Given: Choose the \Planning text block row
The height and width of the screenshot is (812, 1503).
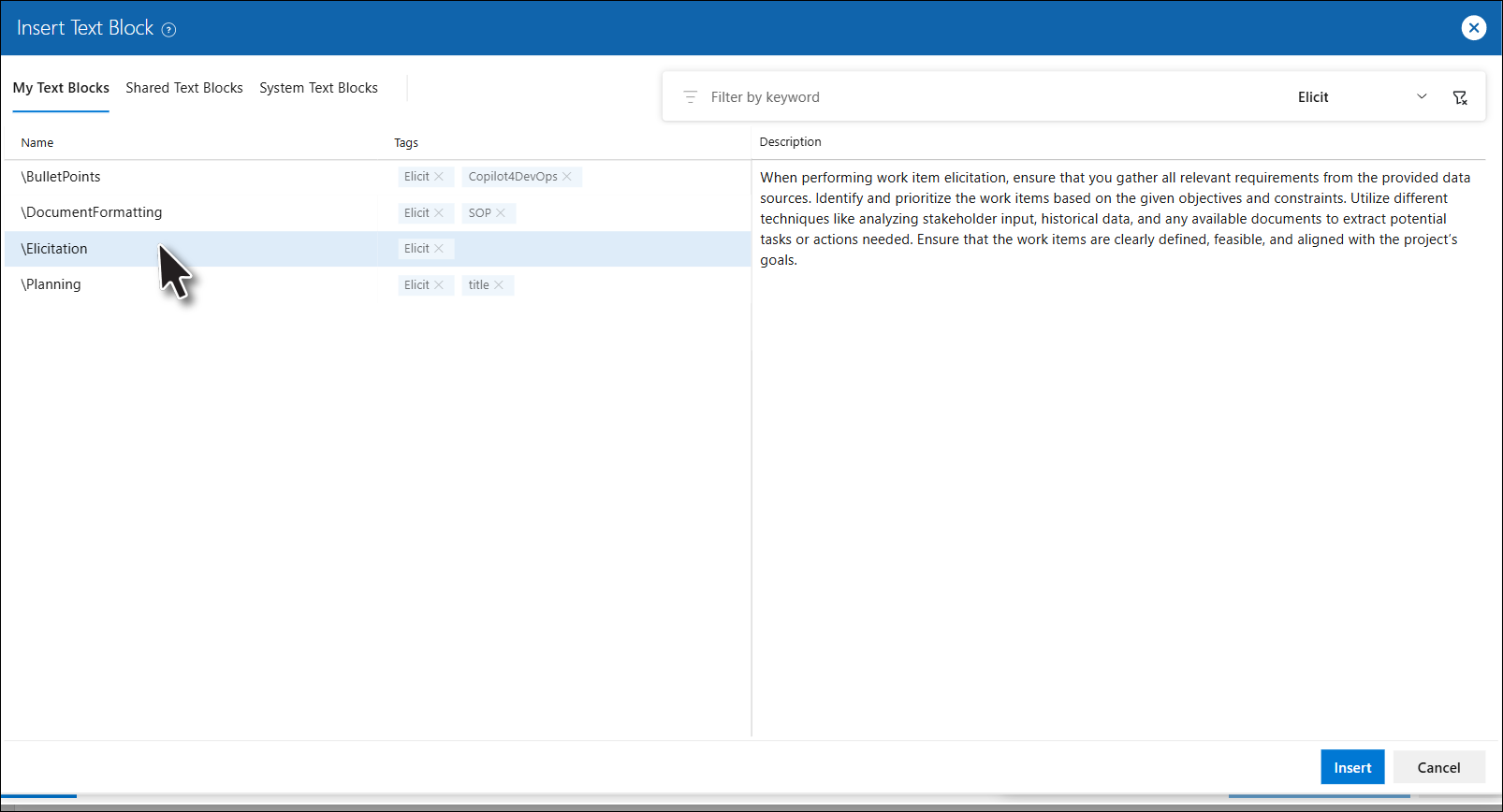Looking at the screenshot, I should (x=52, y=284).
